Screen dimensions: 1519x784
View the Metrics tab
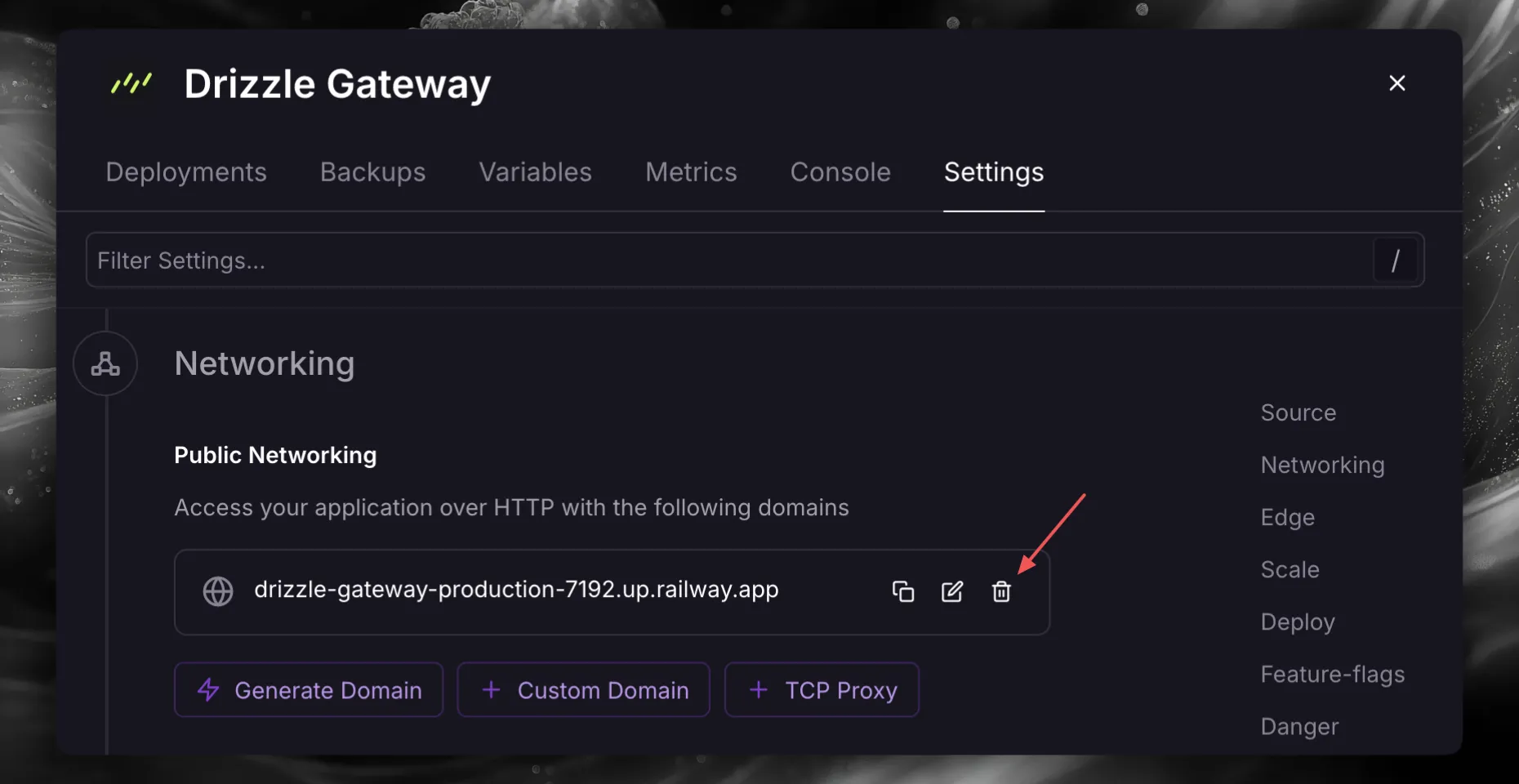pos(691,172)
